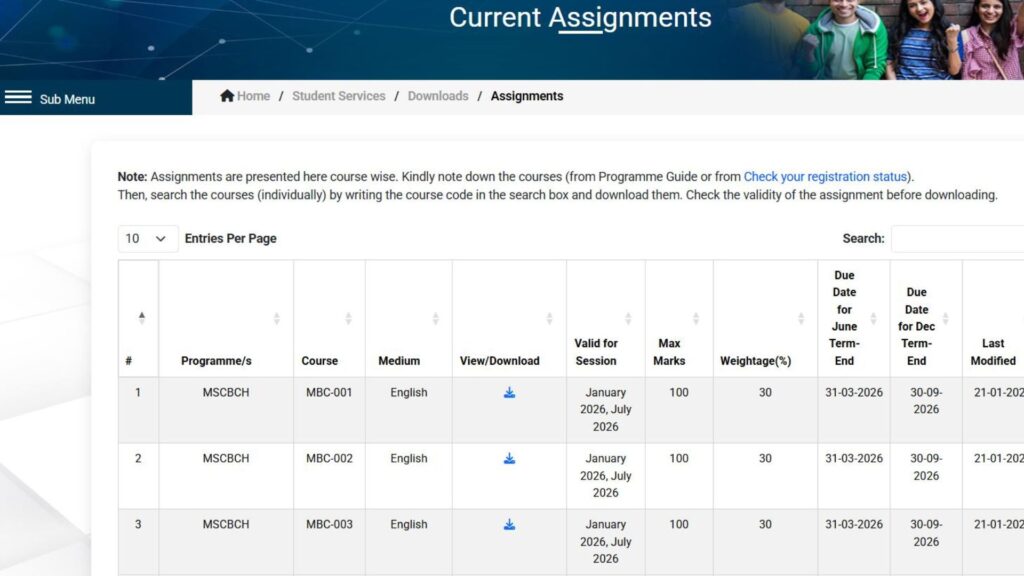Click the sort arrow on Medium column
This screenshot has width=1024, height=576.
click(435, 318)
